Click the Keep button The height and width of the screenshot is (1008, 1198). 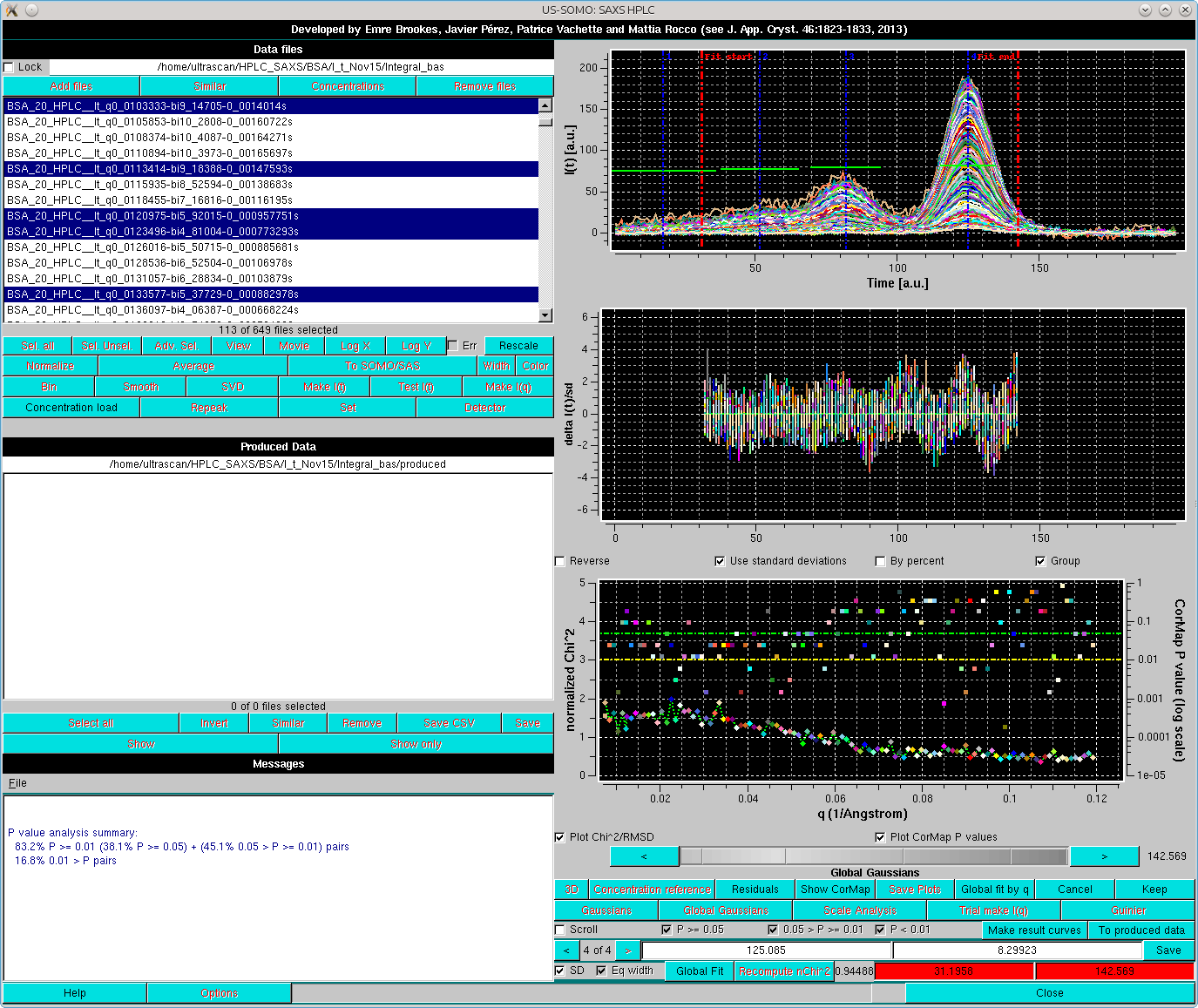[1154, 890]
